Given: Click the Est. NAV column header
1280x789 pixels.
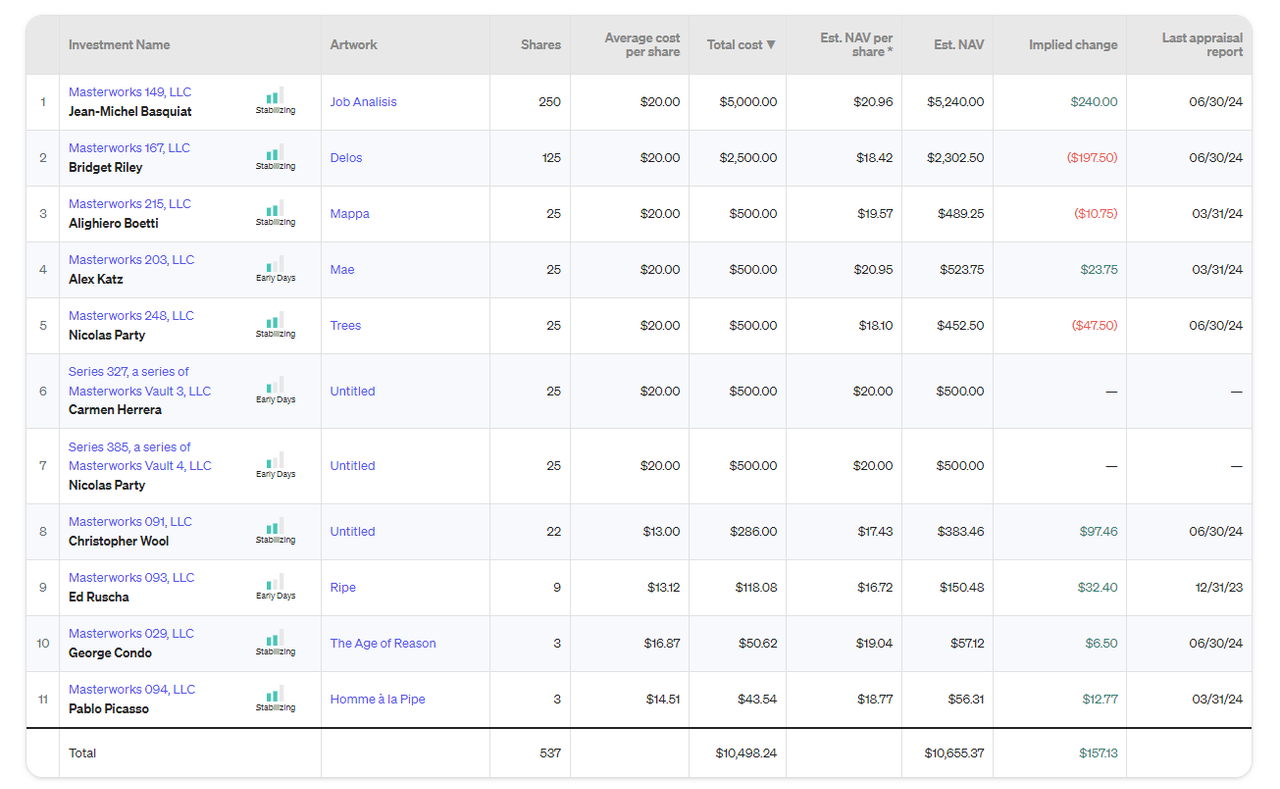Looking at the screenshot, I should pos(959,45).
